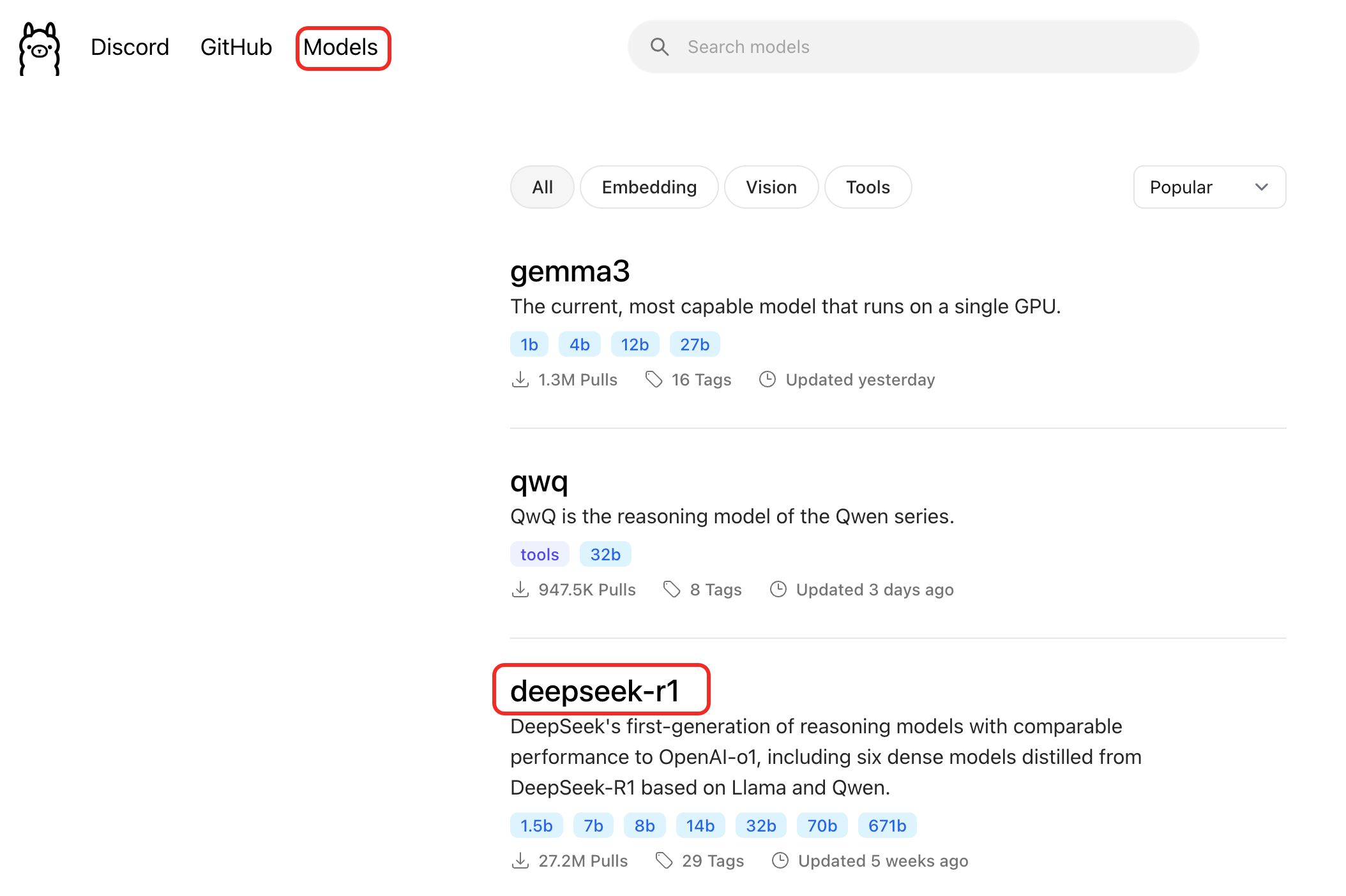1346x896 pixels.
Task: Open the deepseek-r1 model page
Action: point(594,691)
